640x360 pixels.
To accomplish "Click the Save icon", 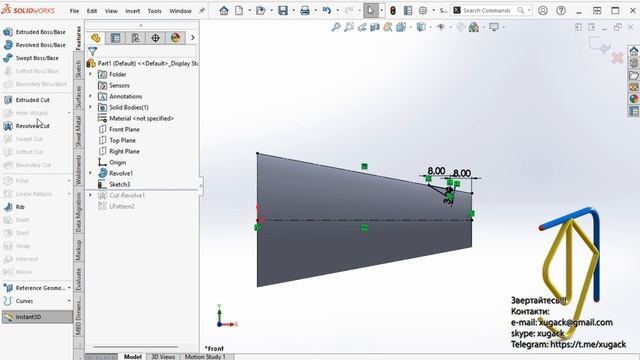I will click(x=283, y=11).
